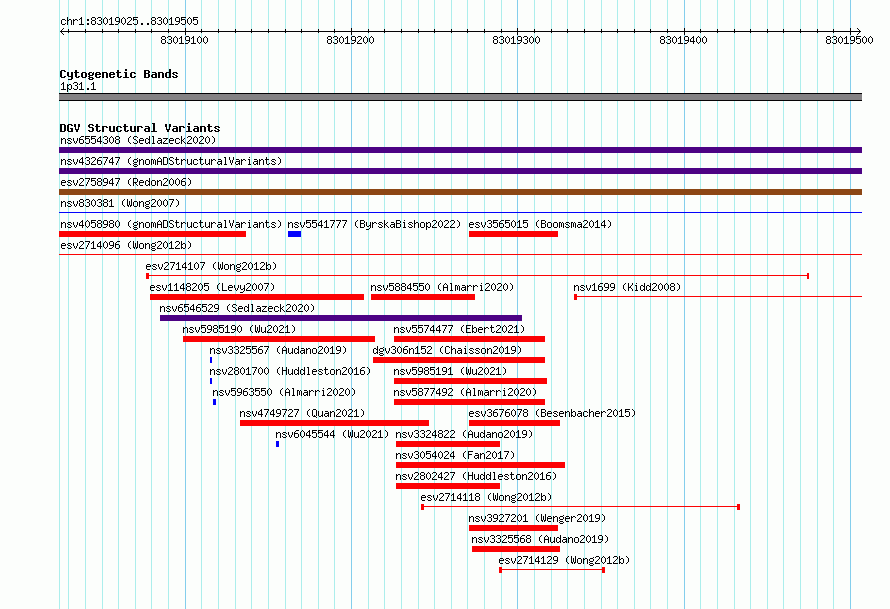
Task: Click nsv2801700 (Huddleston2016) label
Action: pyautogui.click(x=290, y=371)
